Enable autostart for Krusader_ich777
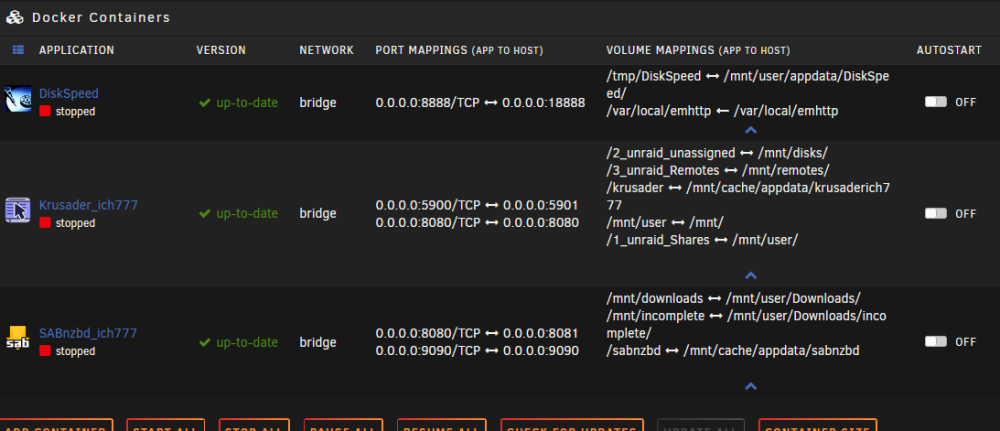The width and height of the screenshot is (1000, 431). click(x=936, y=214)
